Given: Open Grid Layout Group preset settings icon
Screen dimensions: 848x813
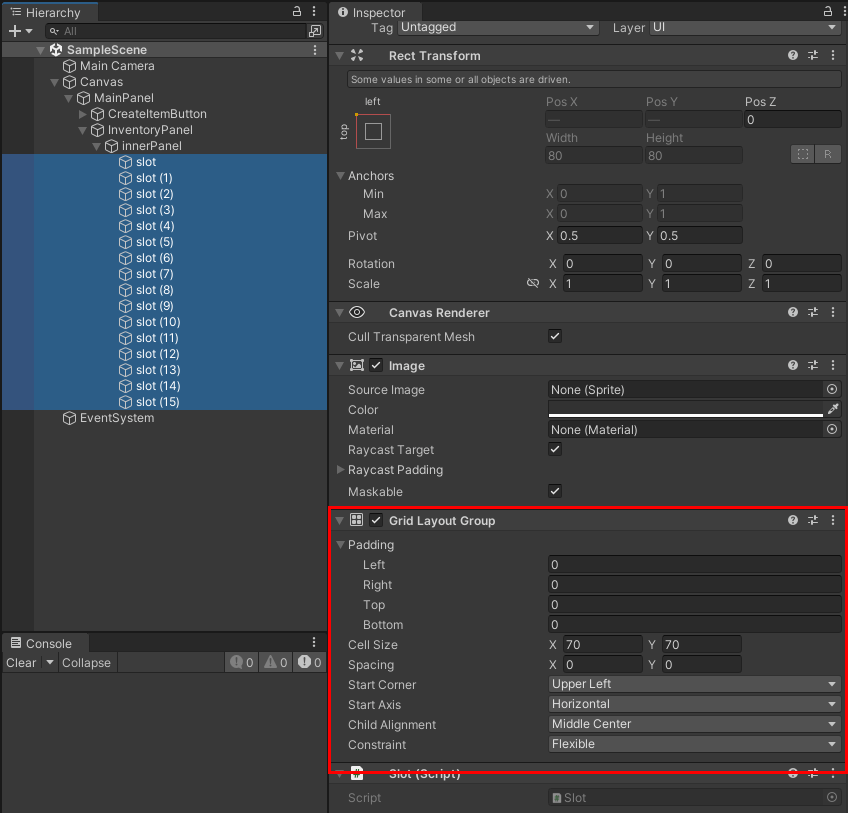Looking at the screenshot, I should click(x=813, y=520).
